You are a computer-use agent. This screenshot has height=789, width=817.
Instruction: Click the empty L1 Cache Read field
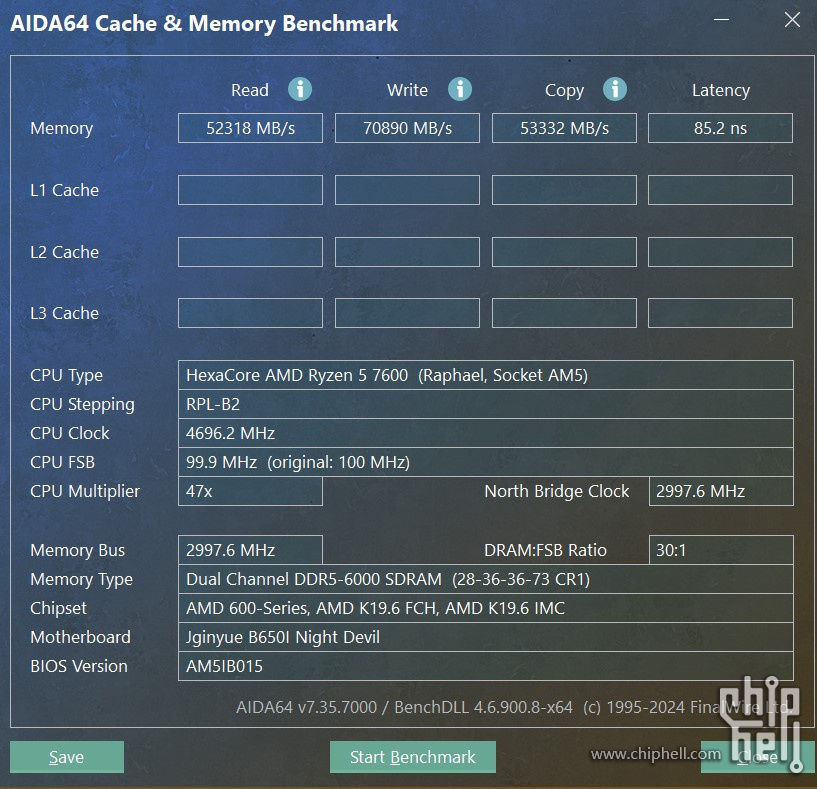(250, 190)
